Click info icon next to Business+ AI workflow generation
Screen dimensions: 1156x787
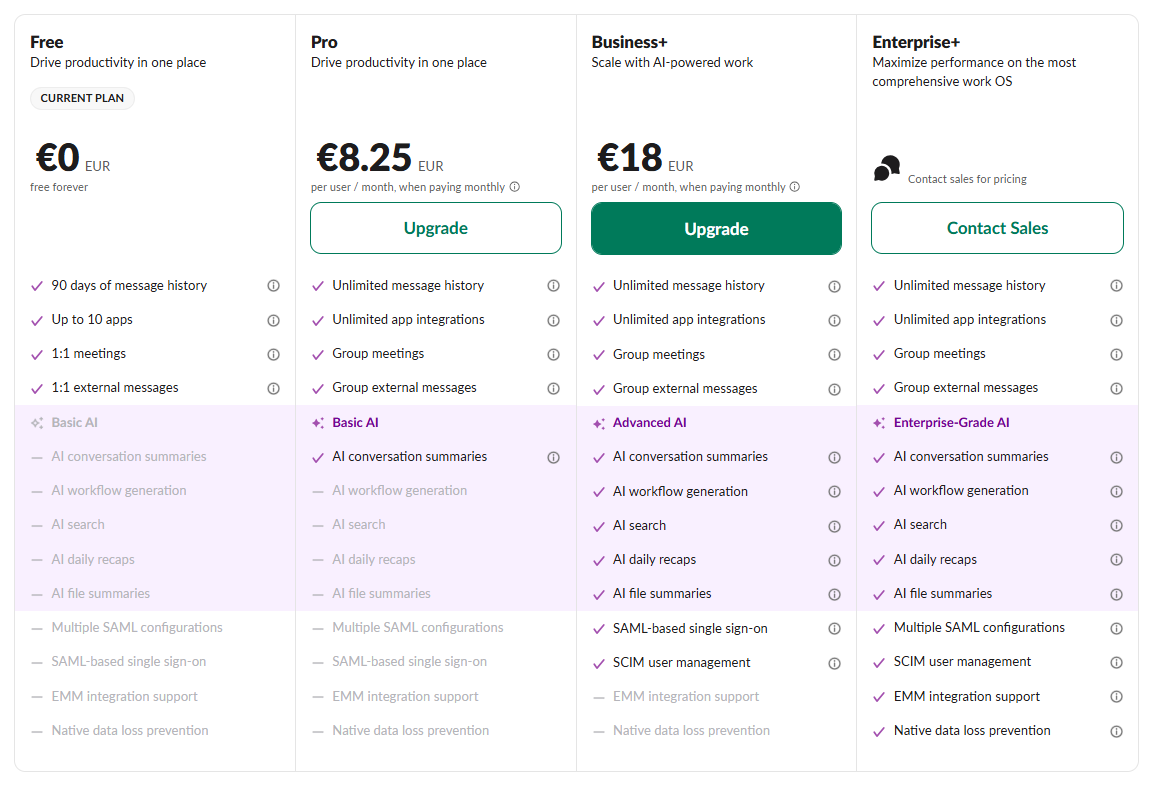coord(834,492)
